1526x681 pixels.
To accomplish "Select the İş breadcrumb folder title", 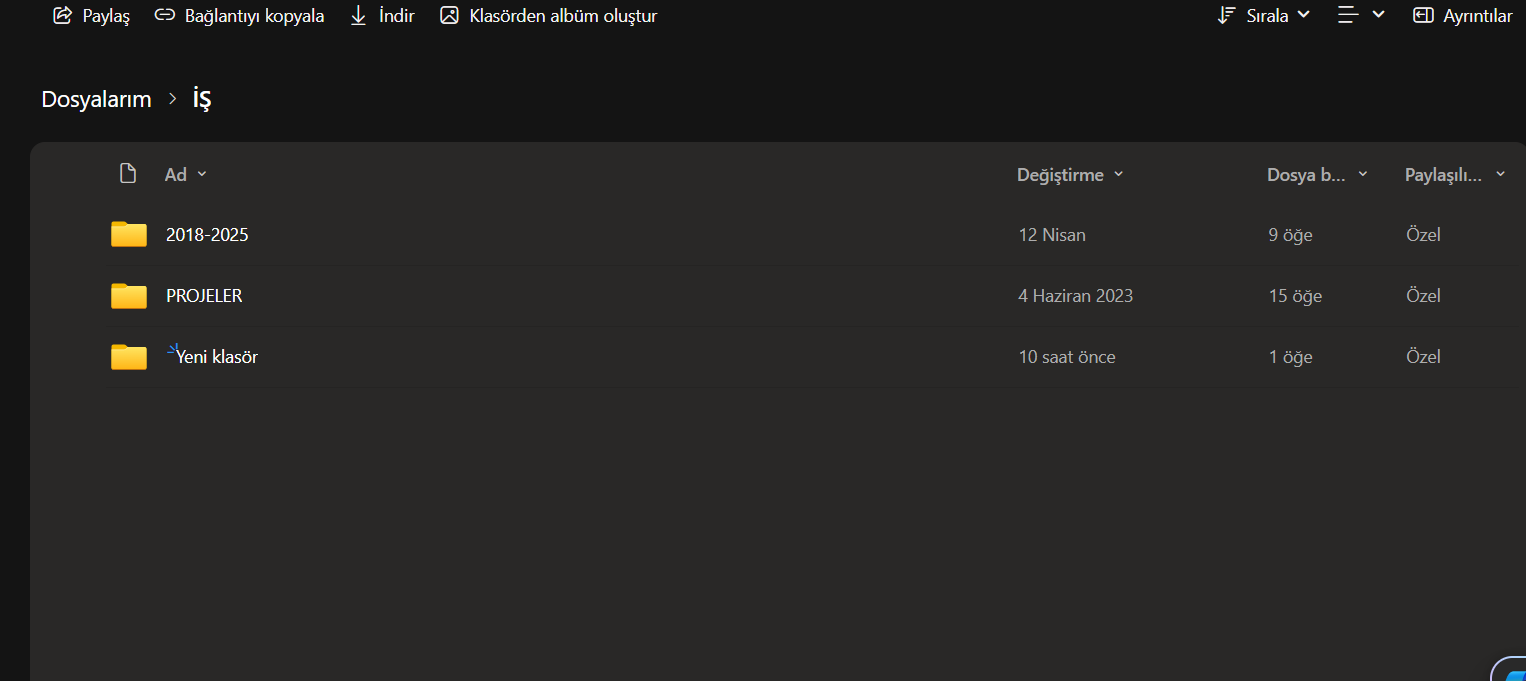I will (202, 98).
